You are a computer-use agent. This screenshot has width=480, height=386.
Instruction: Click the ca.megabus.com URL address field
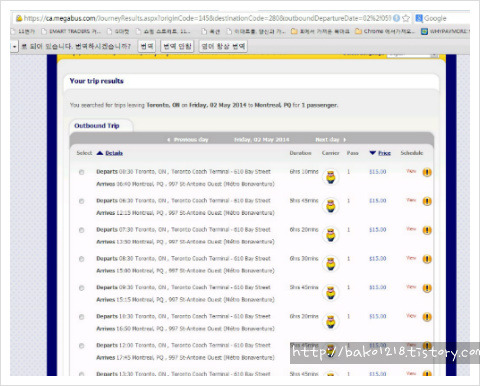pyautogui.click(x=207, y=18)
